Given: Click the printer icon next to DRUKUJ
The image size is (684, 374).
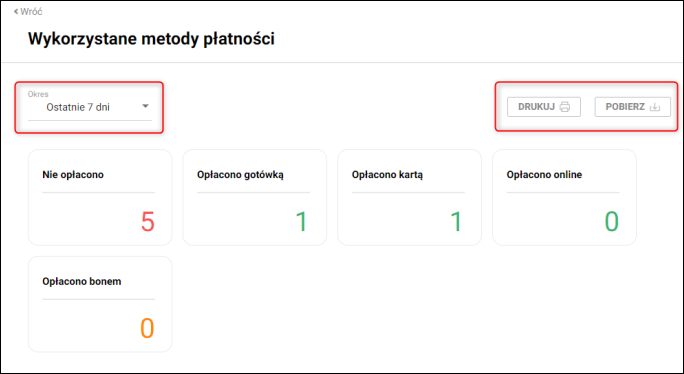Looking at the screenshot, I should coord(564,107).
